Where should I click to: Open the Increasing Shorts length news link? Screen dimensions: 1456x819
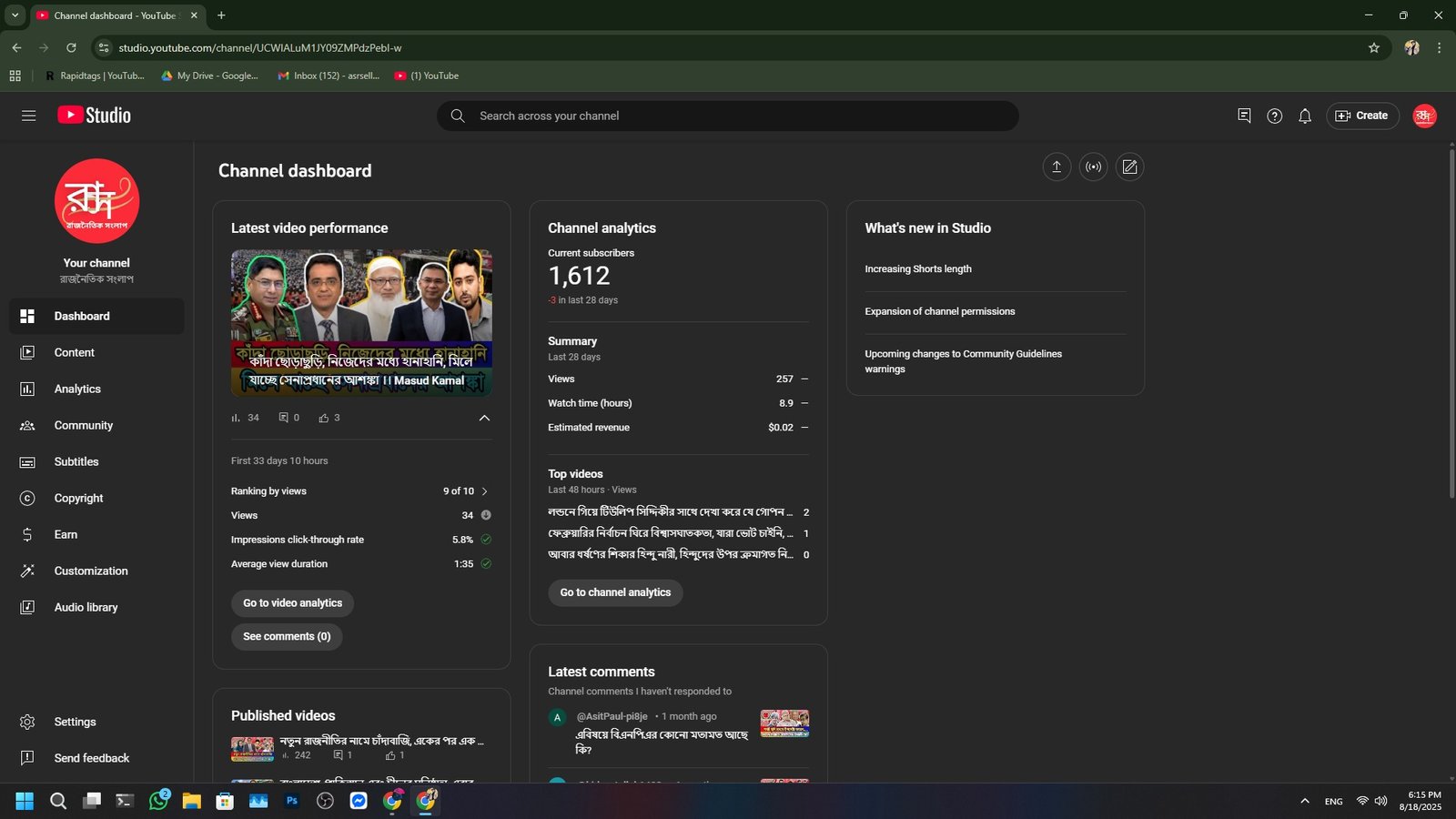coord(918,269)
